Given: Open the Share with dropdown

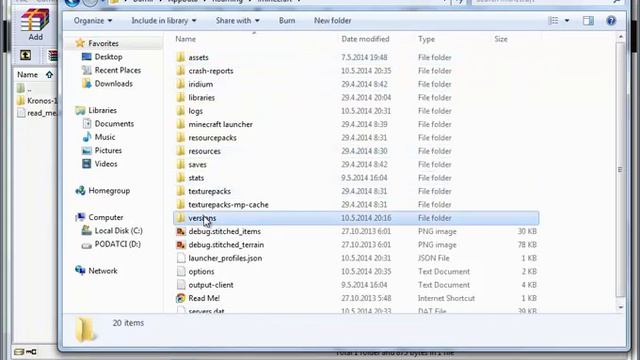Looking at the screenshot, I should tap(238, 20).
